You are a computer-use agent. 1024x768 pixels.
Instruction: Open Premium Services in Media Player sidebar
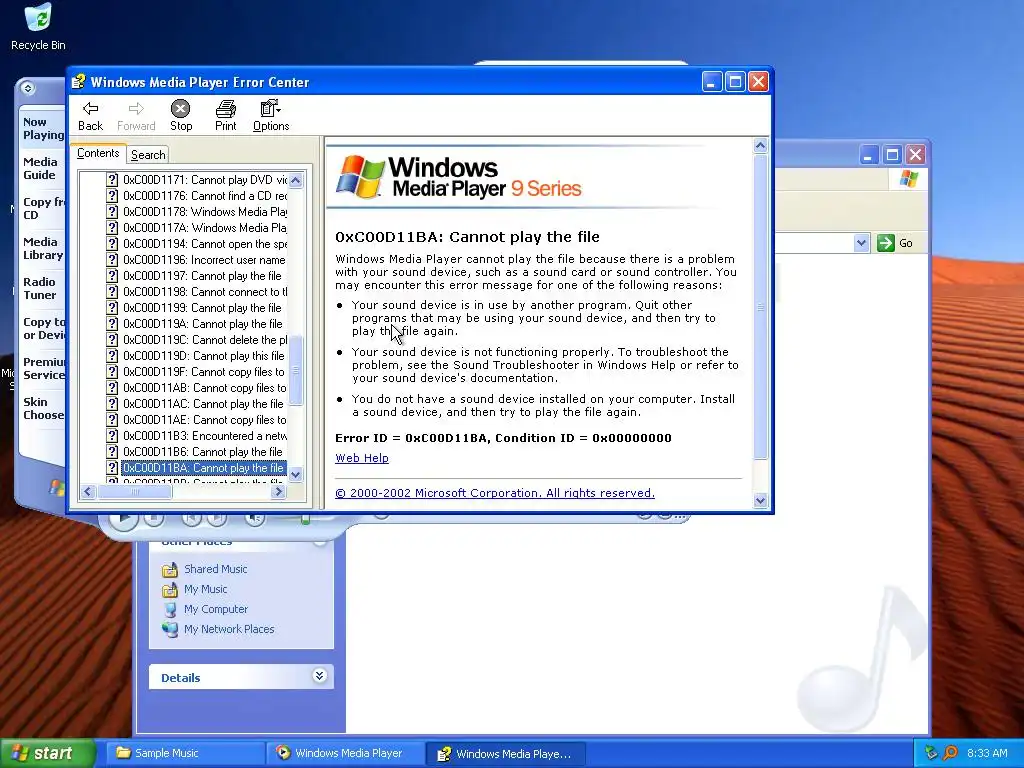(43, 368)
